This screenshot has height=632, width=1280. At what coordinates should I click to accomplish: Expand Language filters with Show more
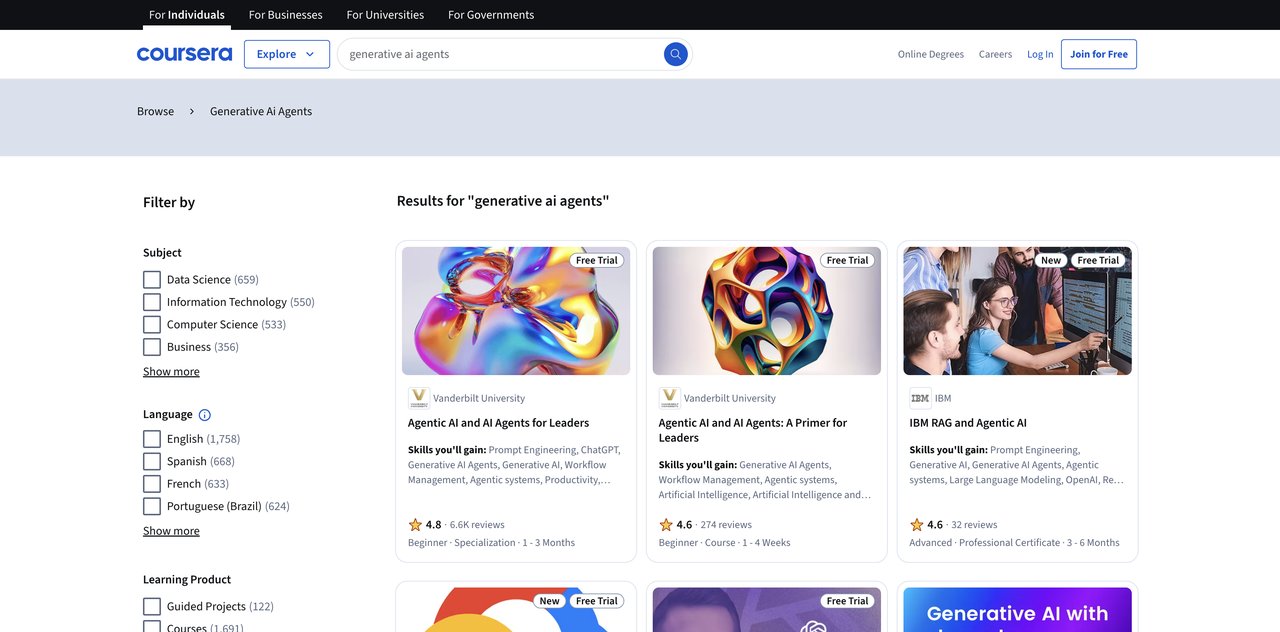click(171, 531)
